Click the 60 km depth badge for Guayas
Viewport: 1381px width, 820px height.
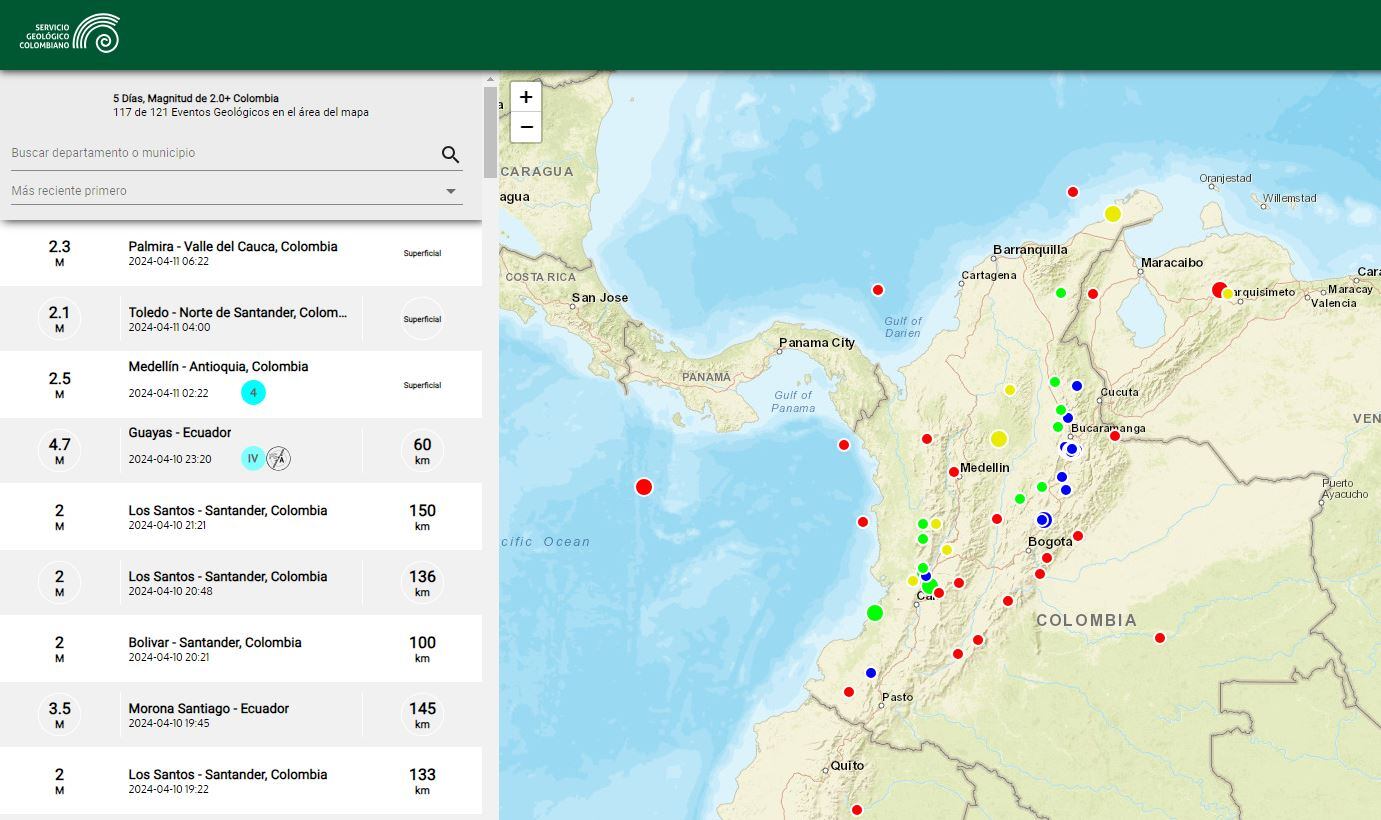pos(422,449)
